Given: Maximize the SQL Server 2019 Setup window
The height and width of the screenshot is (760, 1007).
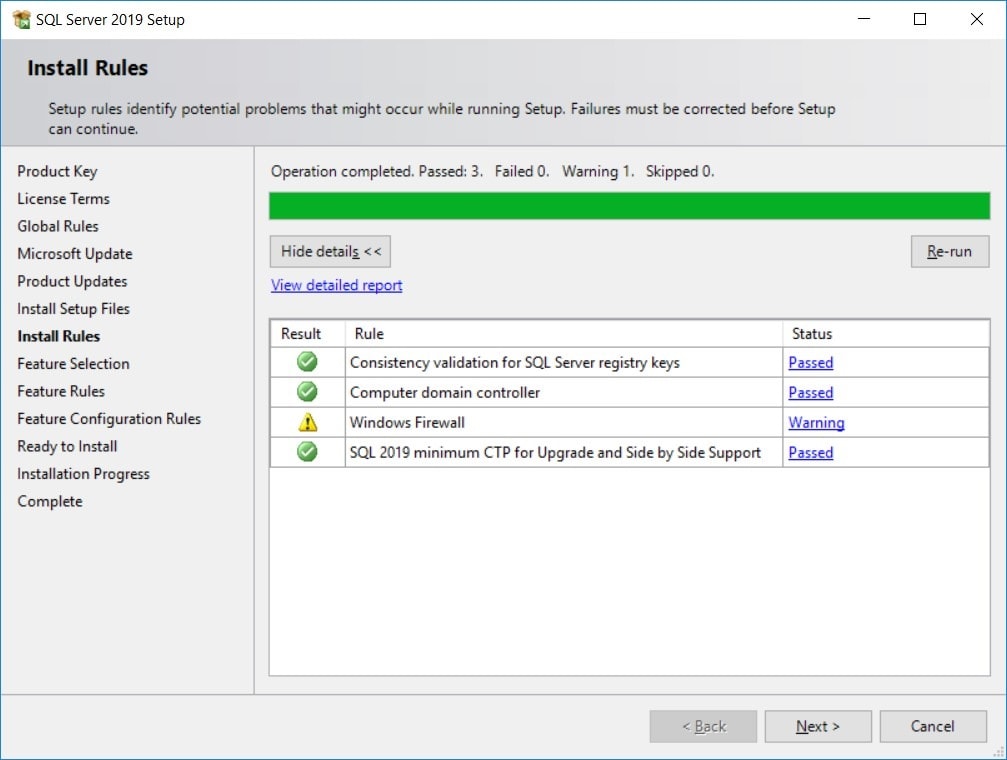Looking at the screenshot, I should [920, 19].
